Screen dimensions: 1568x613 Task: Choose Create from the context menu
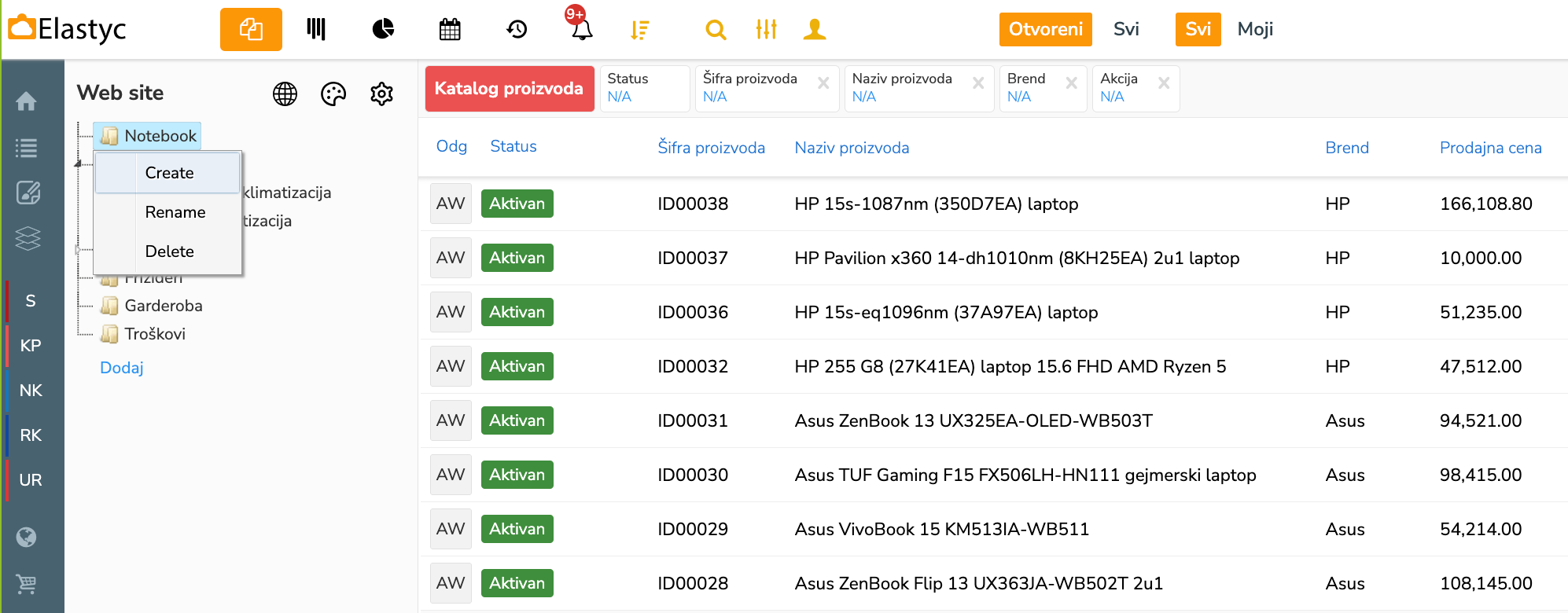169,173
